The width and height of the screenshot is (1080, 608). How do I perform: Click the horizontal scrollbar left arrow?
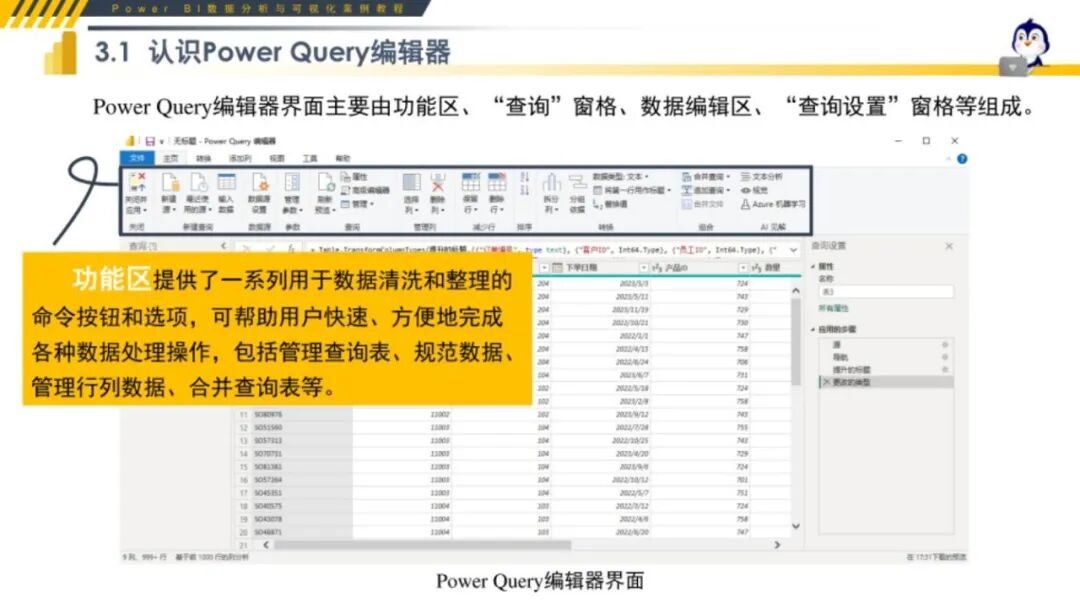pyautogui.click(x=267, y=545)
